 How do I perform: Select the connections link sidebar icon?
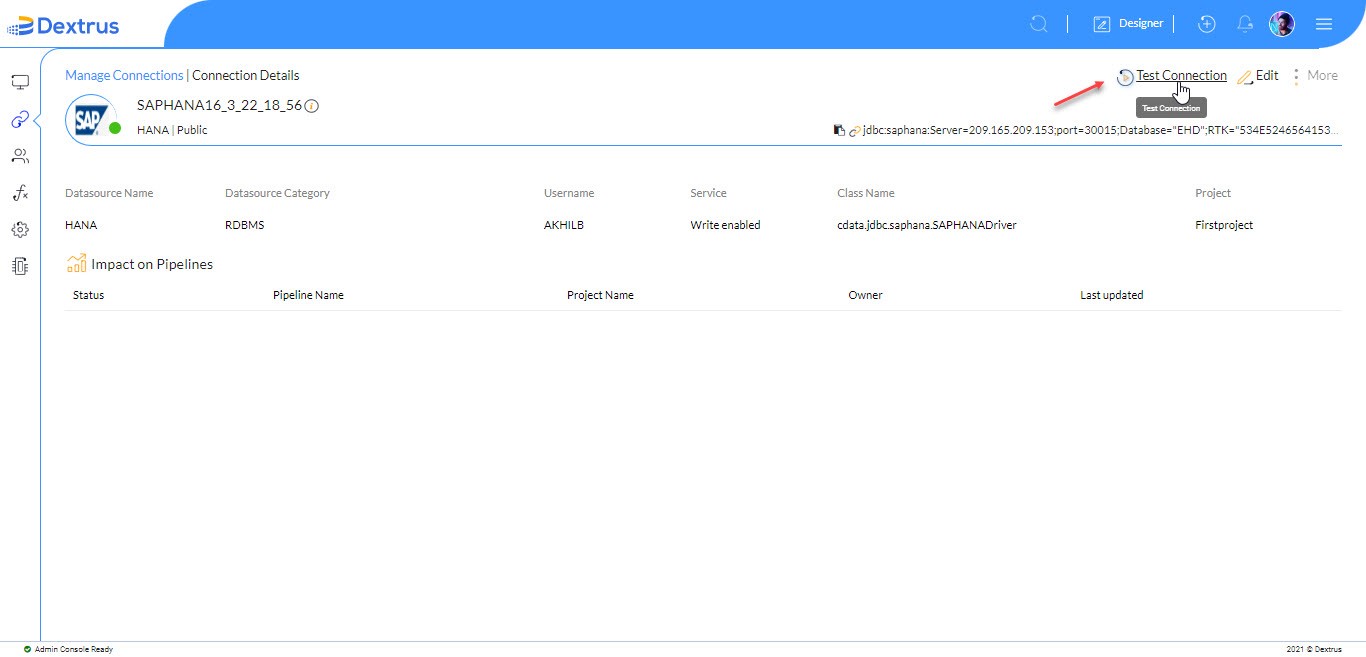coord(20,119)
